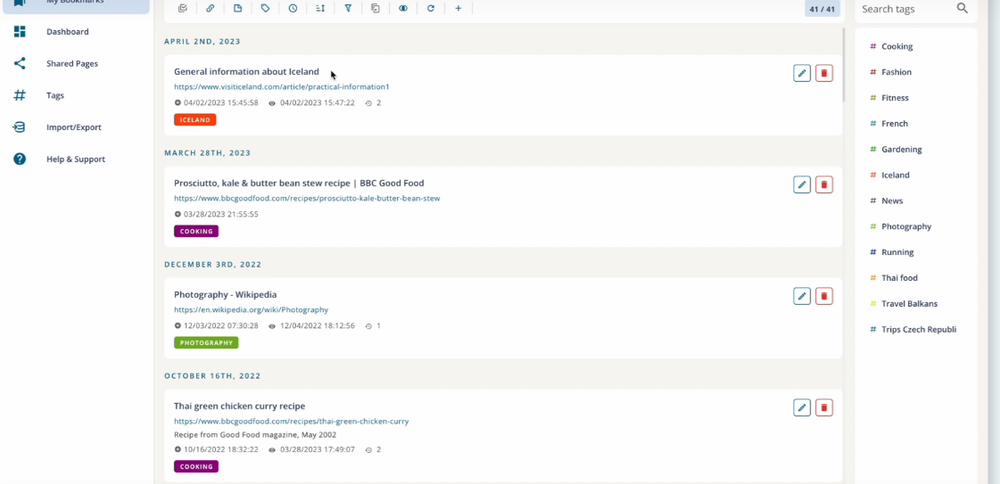The width and height of the screenshot is (1000, 484).
Task: Click the Tags hash icon in sidebar
Action: (x=20, y=96)
